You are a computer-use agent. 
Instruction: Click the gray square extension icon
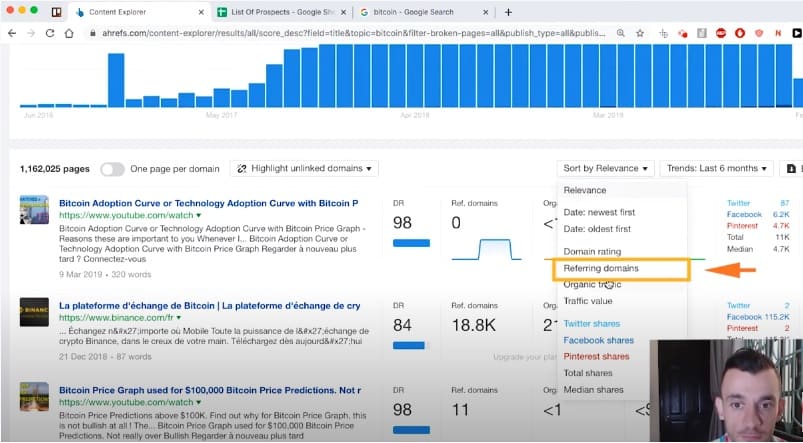702,33
